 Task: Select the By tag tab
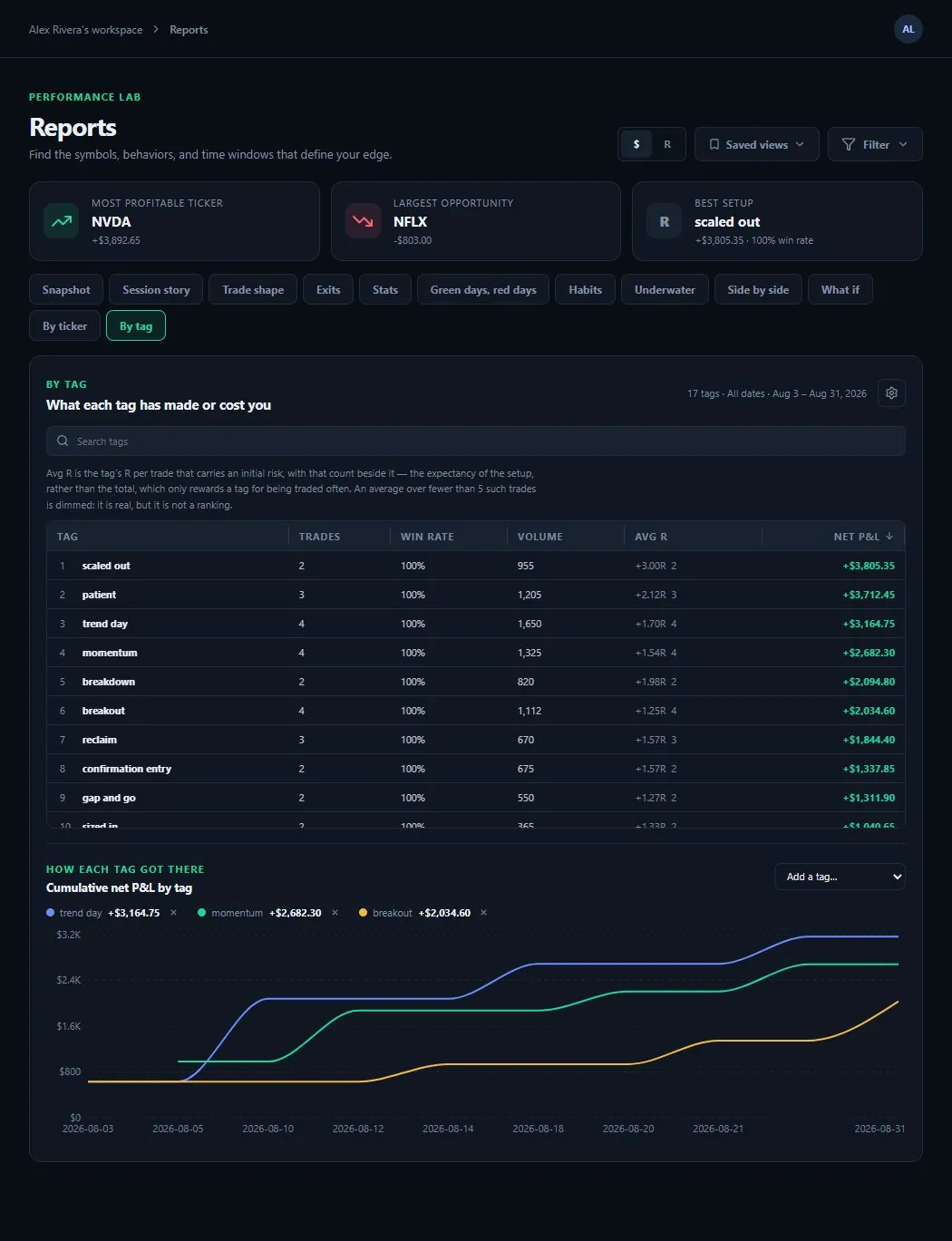136,326
